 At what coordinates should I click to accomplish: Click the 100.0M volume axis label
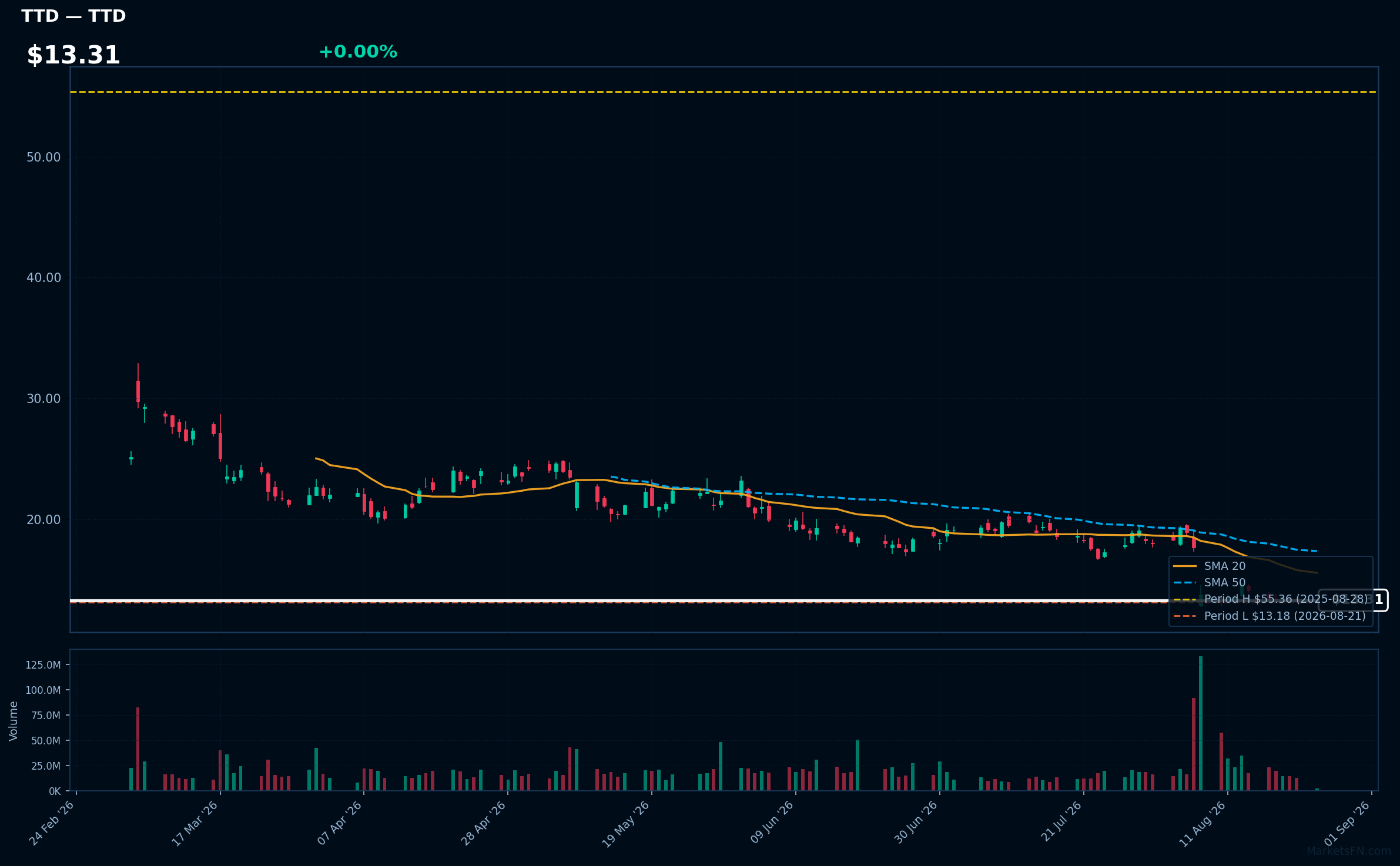(43, 690)
